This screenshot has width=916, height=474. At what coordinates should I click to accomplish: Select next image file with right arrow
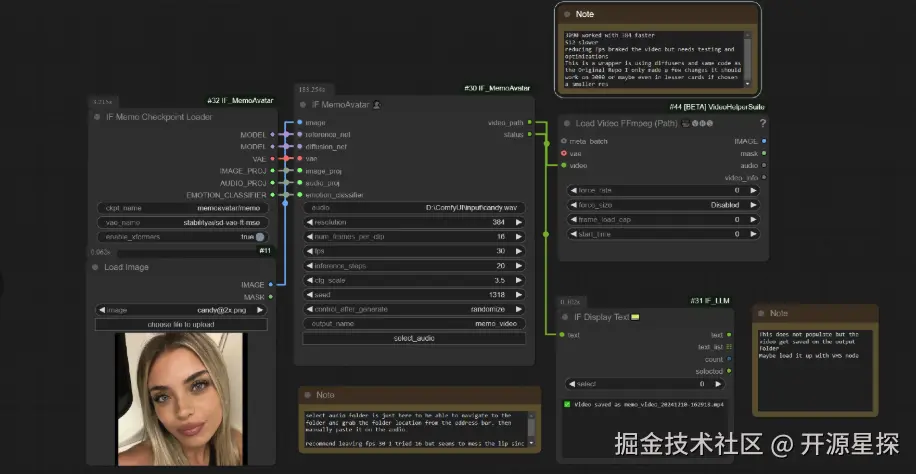pos(260,310)
